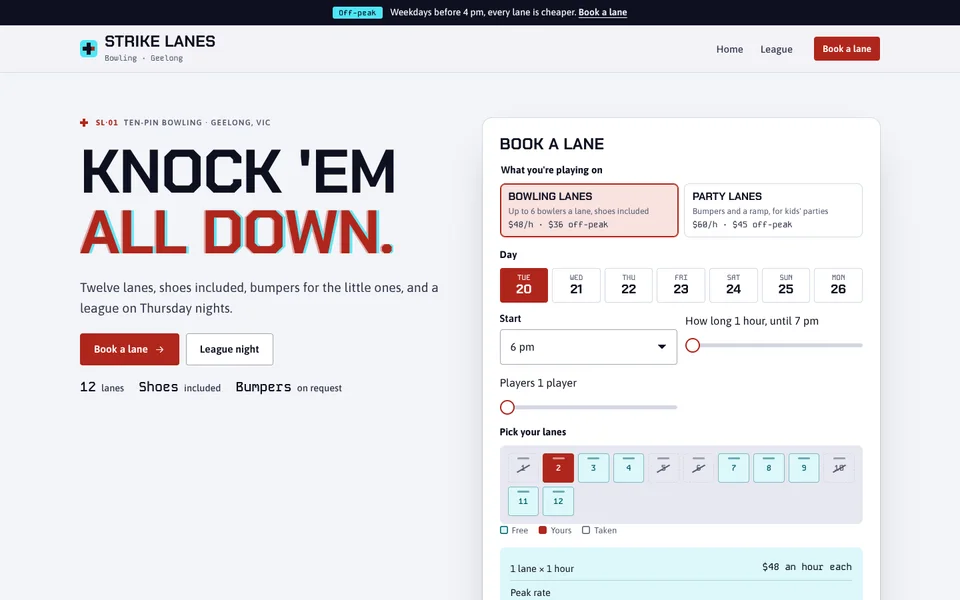
Task: Follow the Book a lane banner link
Action: coord(602,12)
